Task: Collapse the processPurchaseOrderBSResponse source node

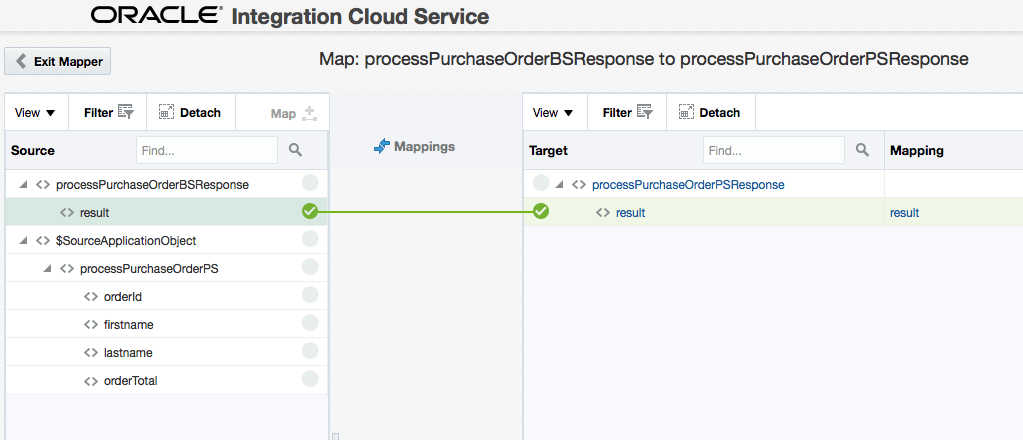Action: pyautogui.click(x=23, y=185)
